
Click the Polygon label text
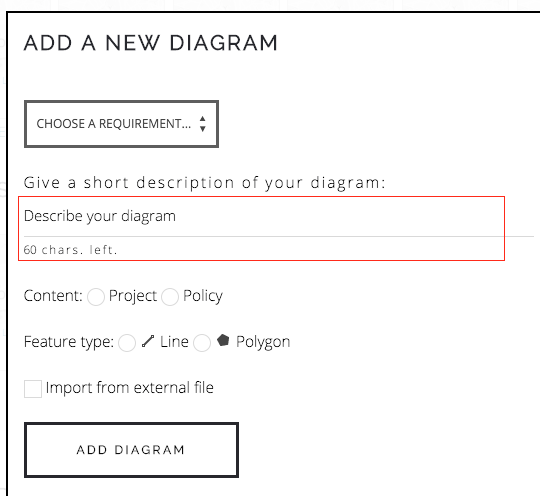pos(263,342)
